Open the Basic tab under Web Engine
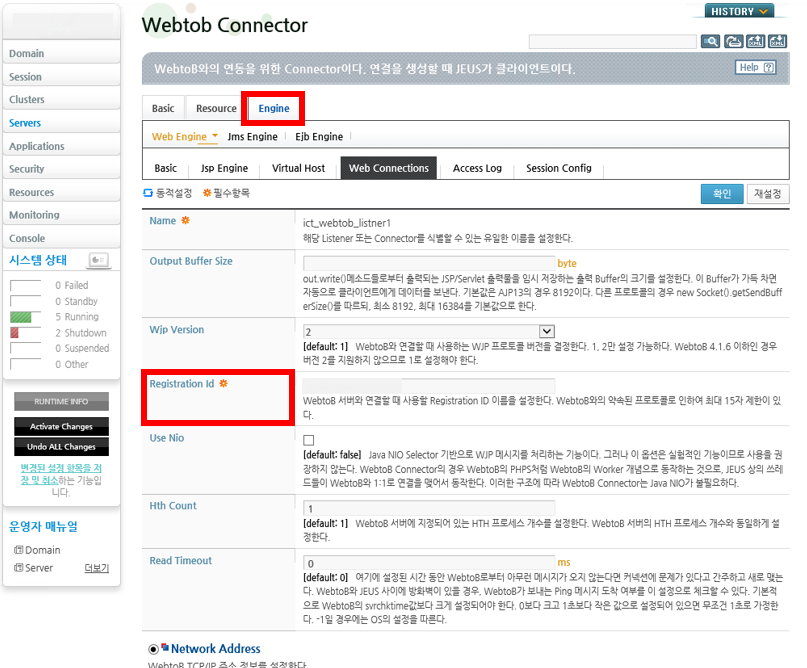 tap(166, 168)
